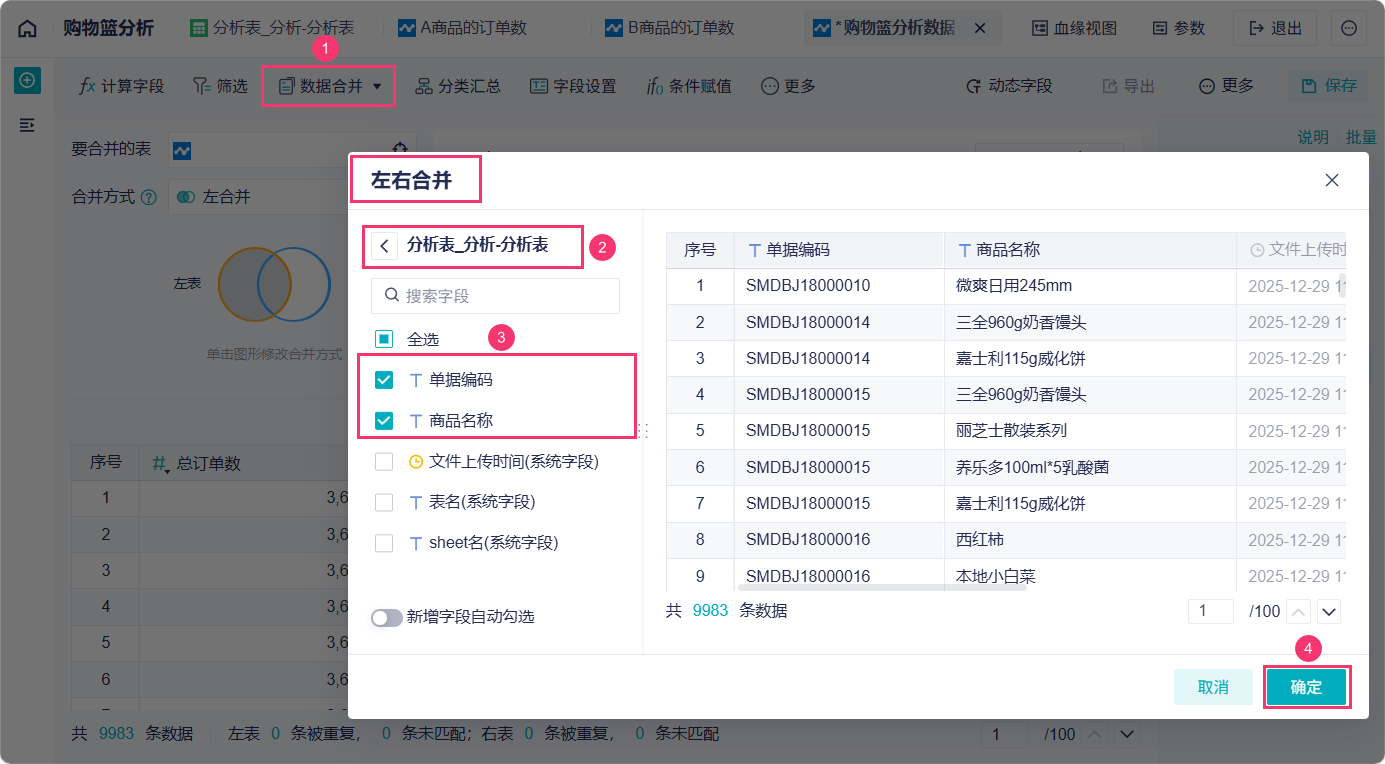Open 条件赋值 tool
The height and width of the screenshot is (764, 1385).
689,86
